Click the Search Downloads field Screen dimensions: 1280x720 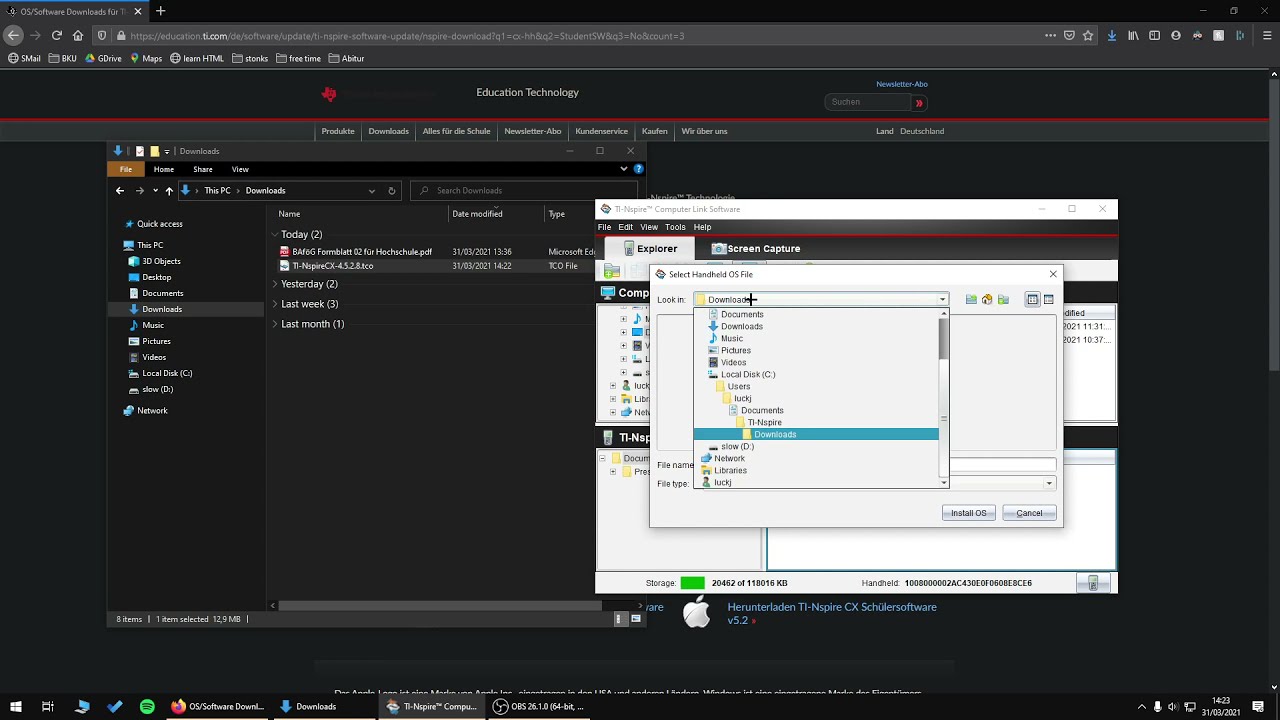(x=522, y=190)
